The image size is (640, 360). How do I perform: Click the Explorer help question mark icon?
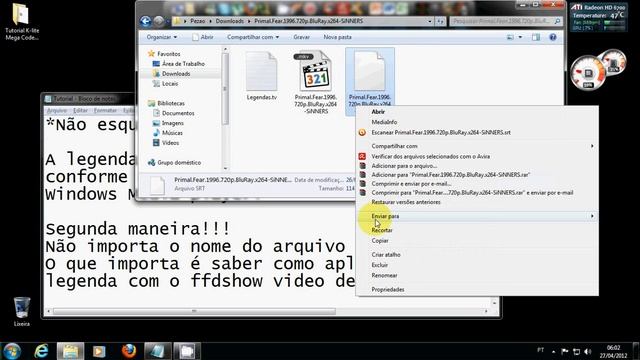point(553,37)
